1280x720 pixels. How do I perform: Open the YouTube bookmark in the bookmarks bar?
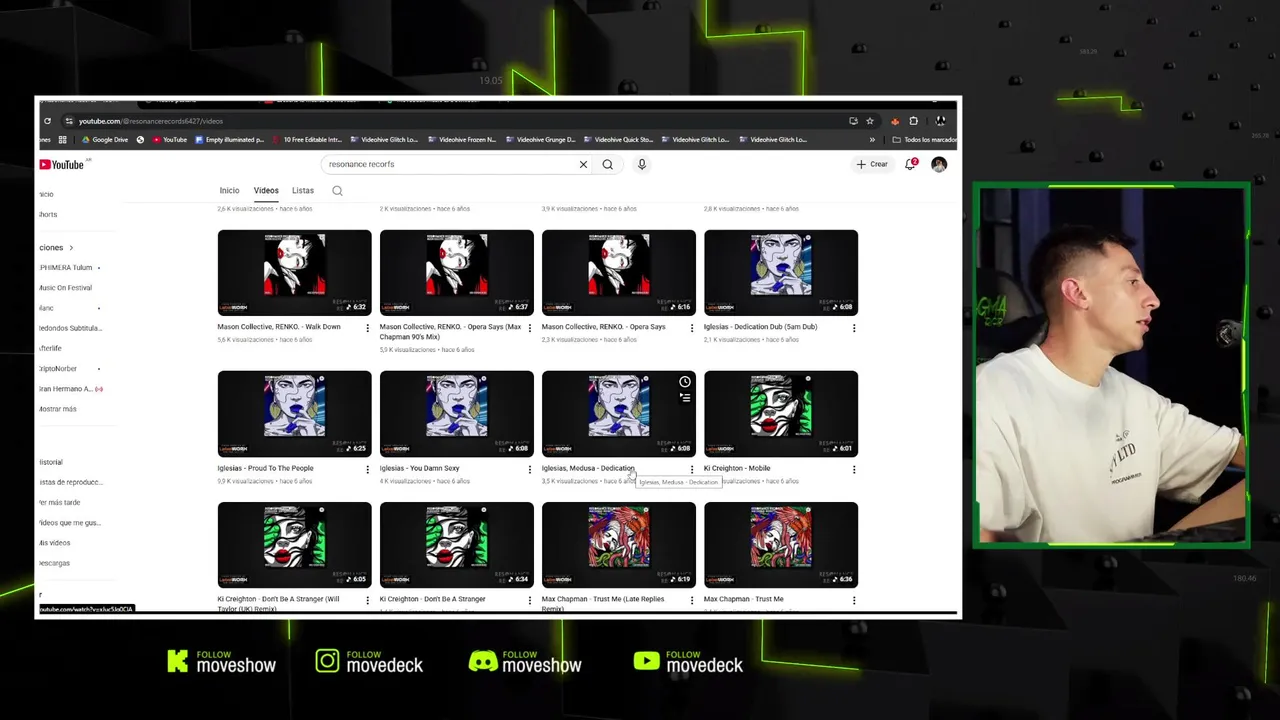tap(169, 140)
